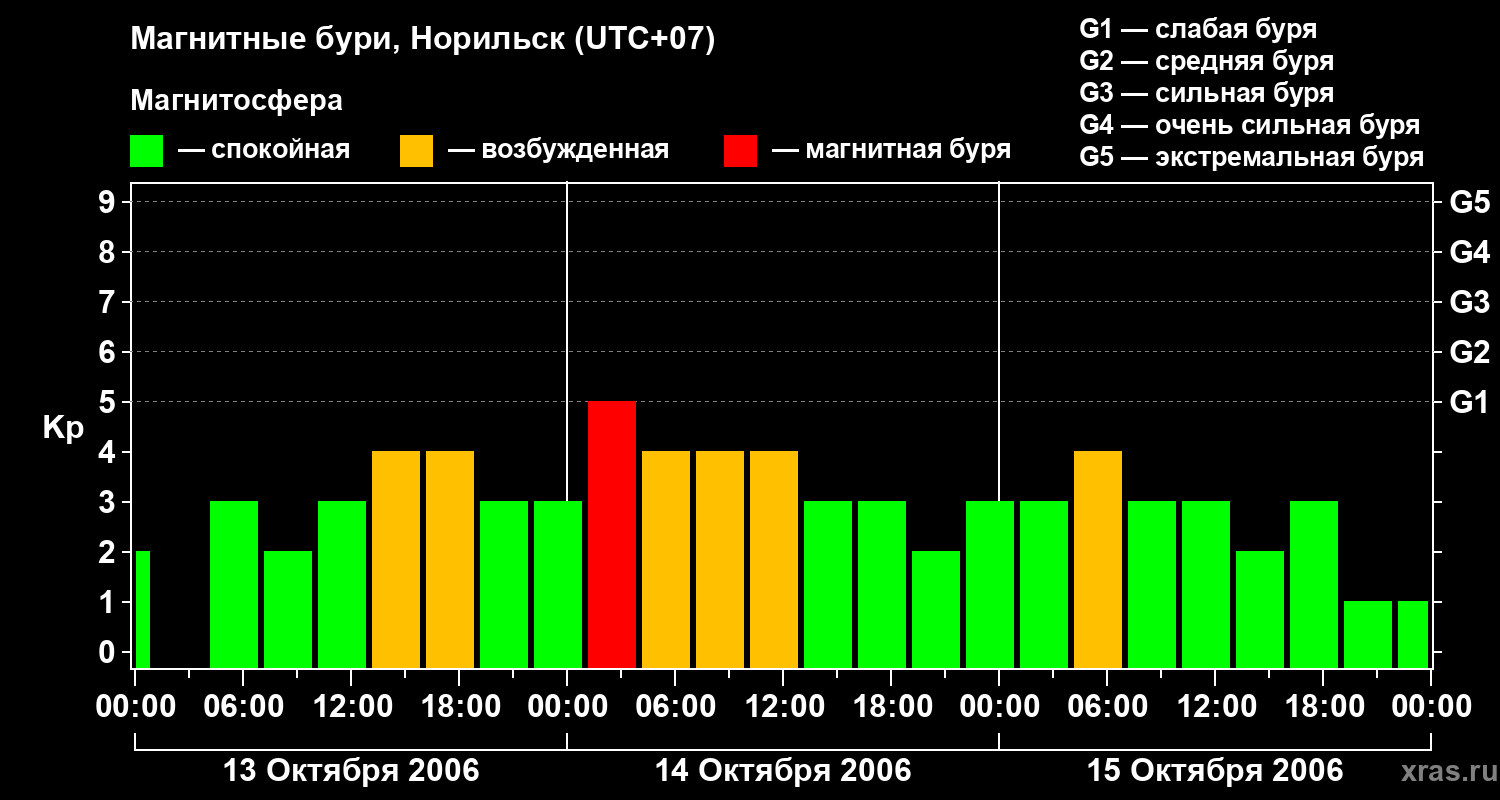
Task: Click the 00:00 label starting 14 October
Action: point(567,707)
